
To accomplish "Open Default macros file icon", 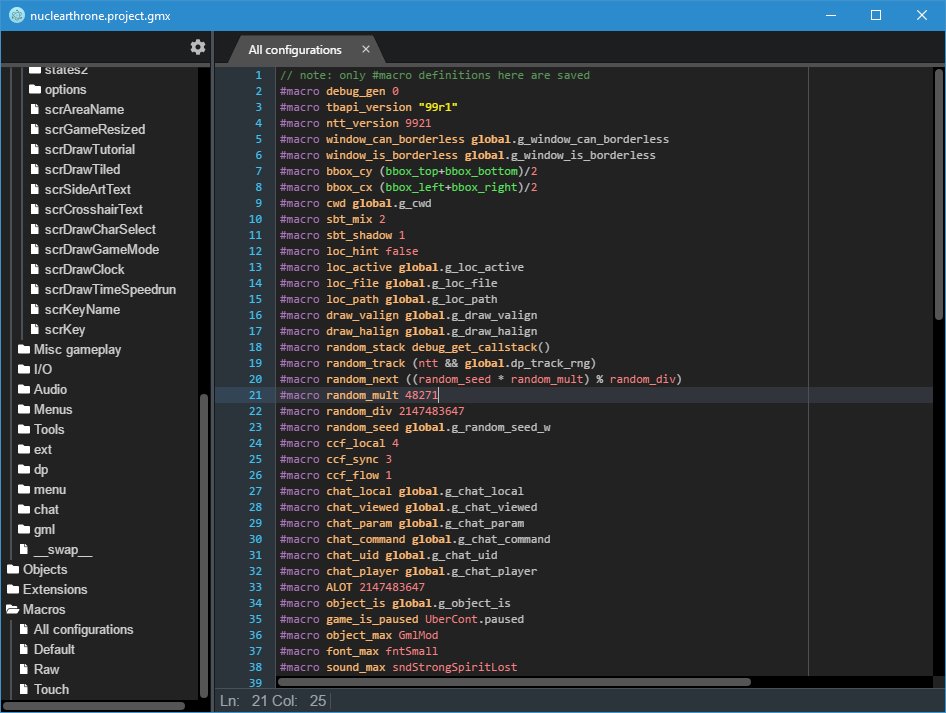I will (24, 649).
